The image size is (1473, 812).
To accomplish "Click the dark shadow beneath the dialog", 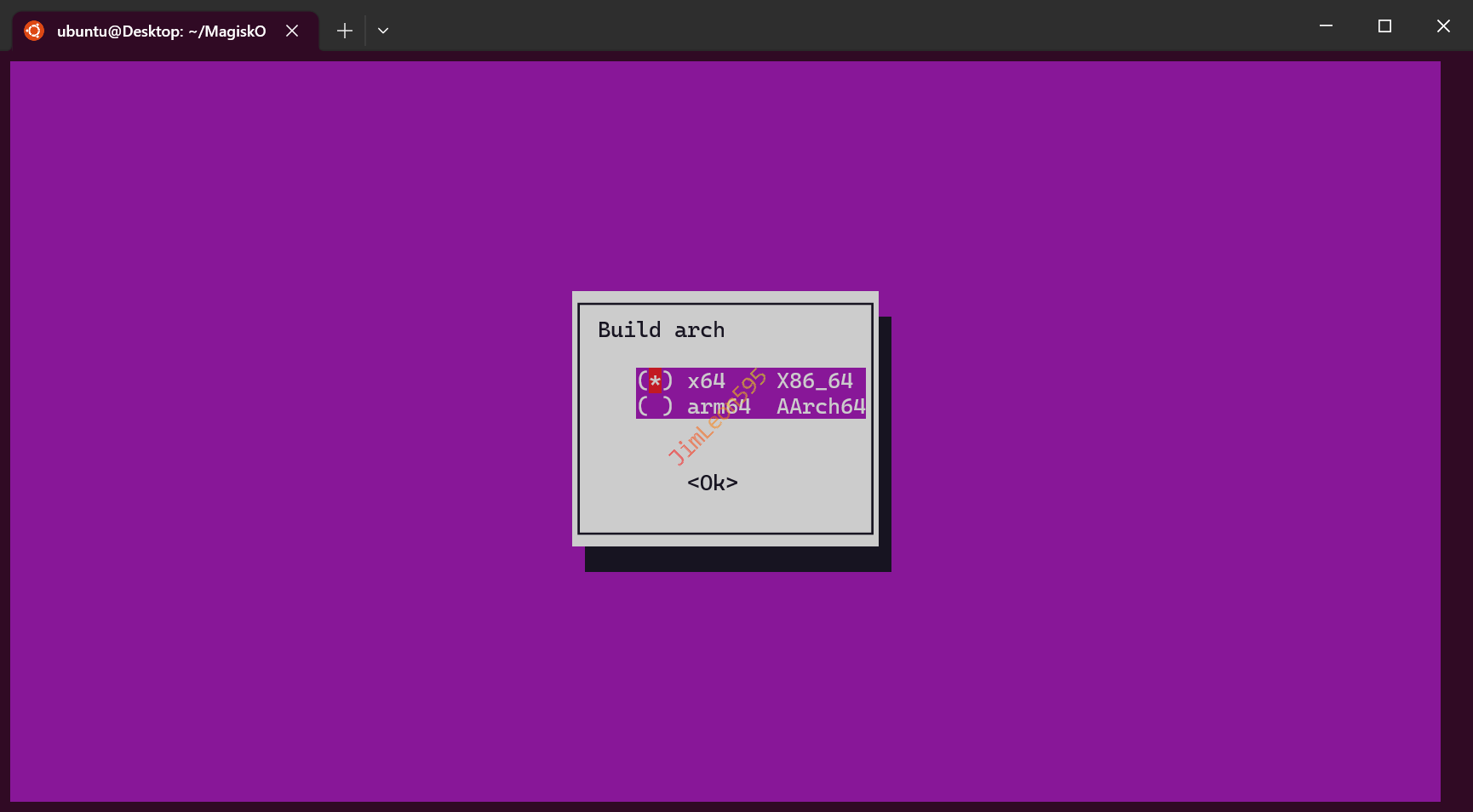I will (737, 559).
